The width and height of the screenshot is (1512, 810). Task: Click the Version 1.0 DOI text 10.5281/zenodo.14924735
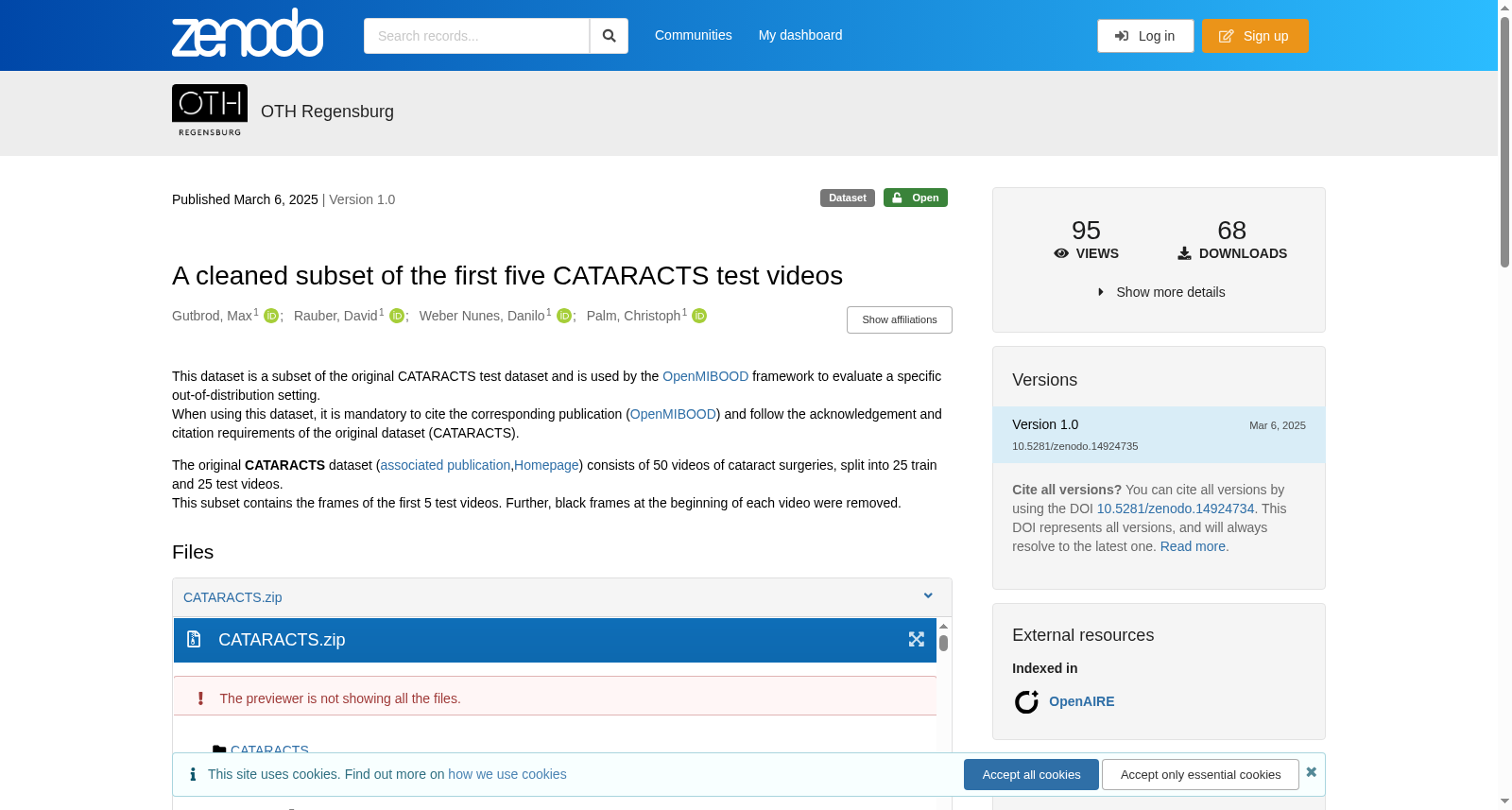click(1075, 446)
